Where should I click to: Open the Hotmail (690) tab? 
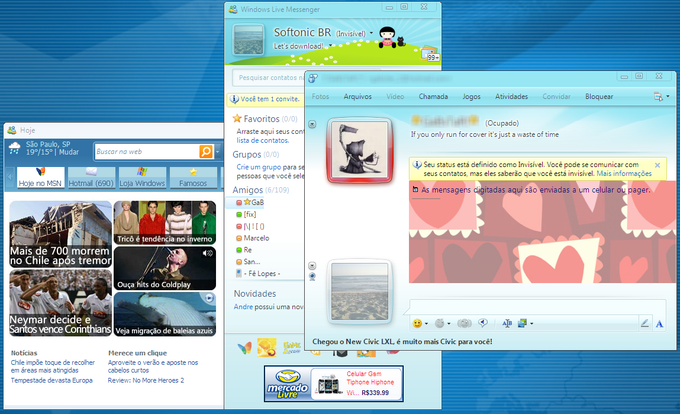91,177
